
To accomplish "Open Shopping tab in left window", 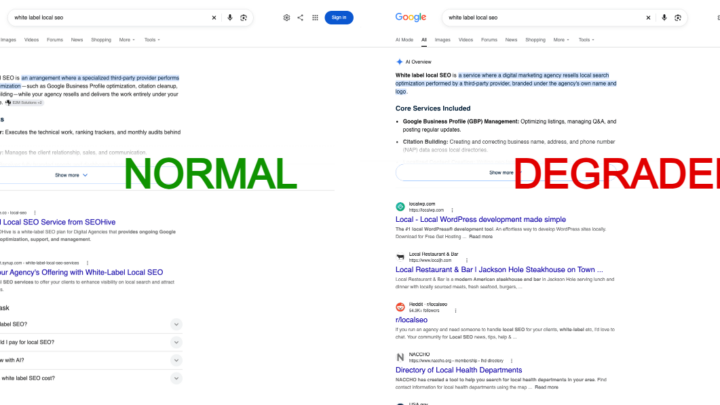I will (101, 40).
